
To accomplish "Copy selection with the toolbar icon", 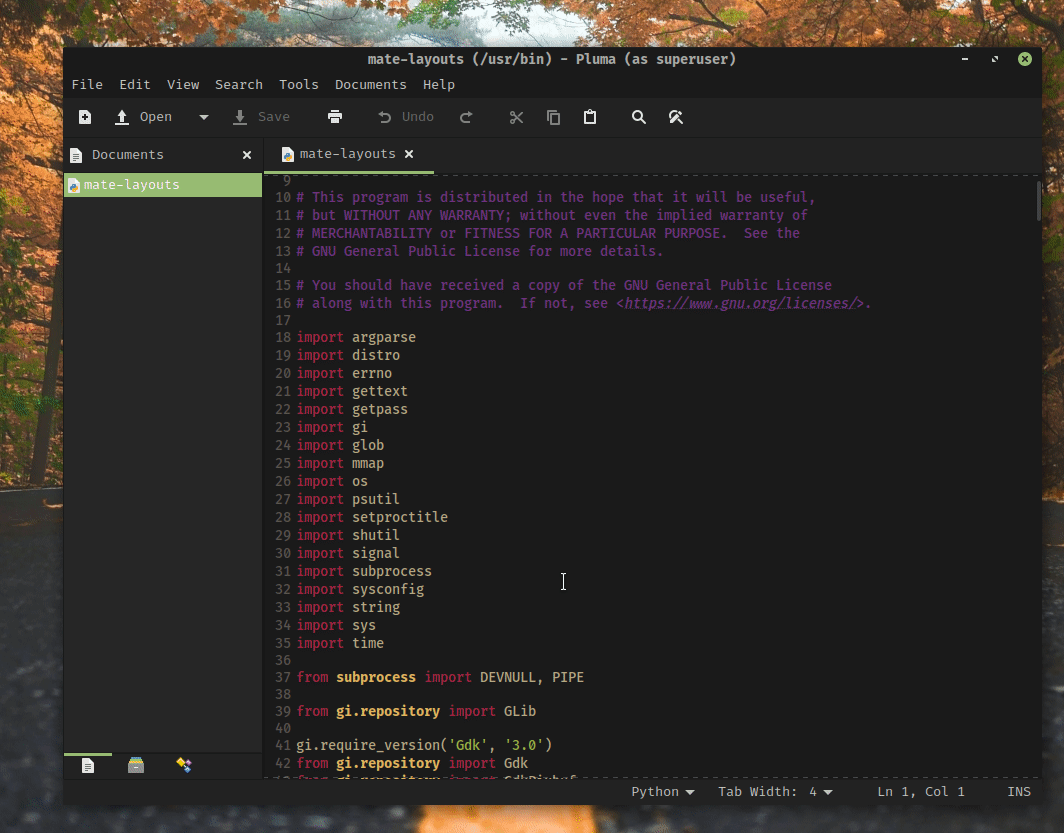I will 554,117.
